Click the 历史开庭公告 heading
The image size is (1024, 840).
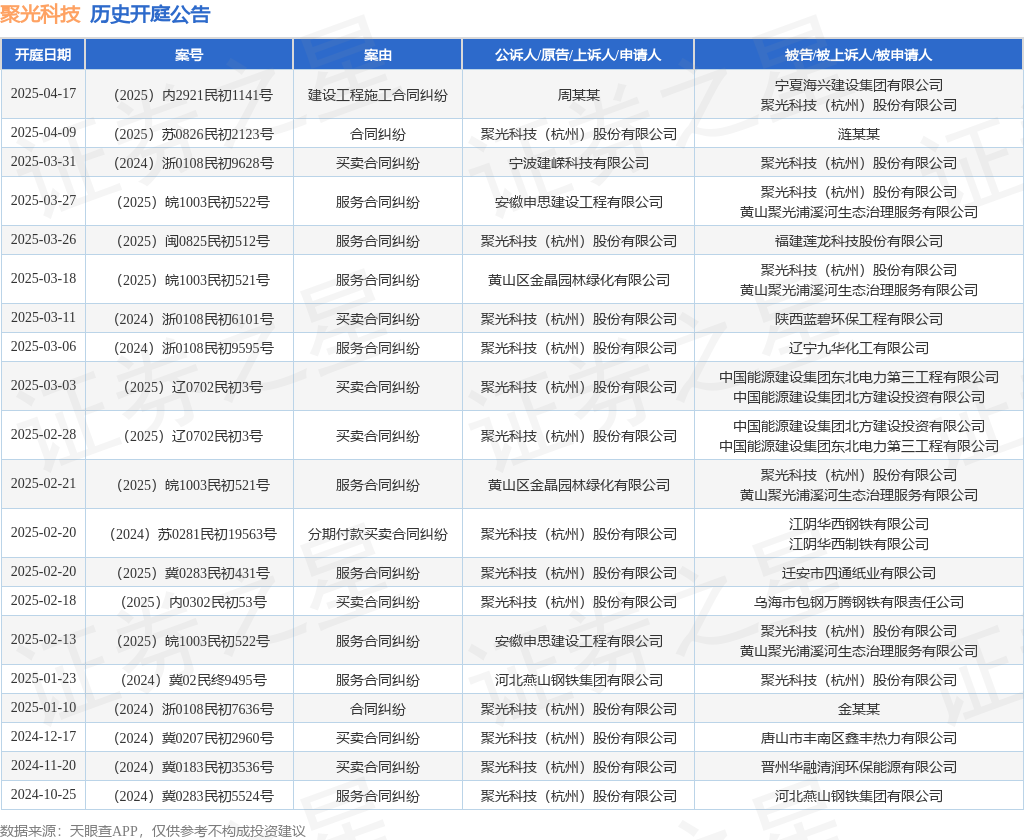150,14
